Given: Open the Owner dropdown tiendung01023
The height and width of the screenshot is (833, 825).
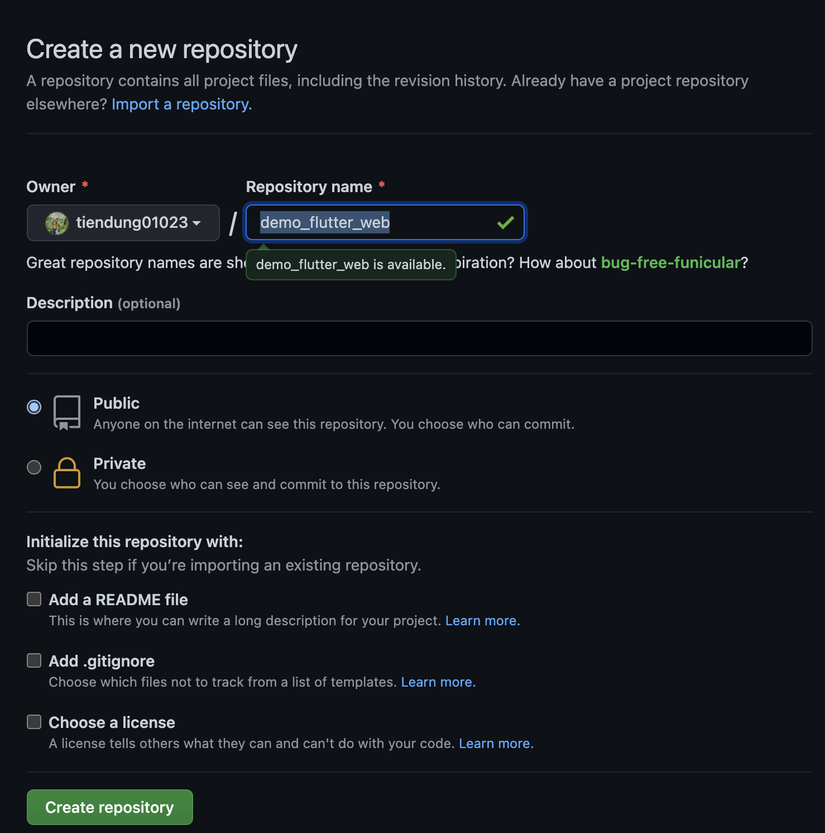Looking at the screenshot, I should point(123,223).
